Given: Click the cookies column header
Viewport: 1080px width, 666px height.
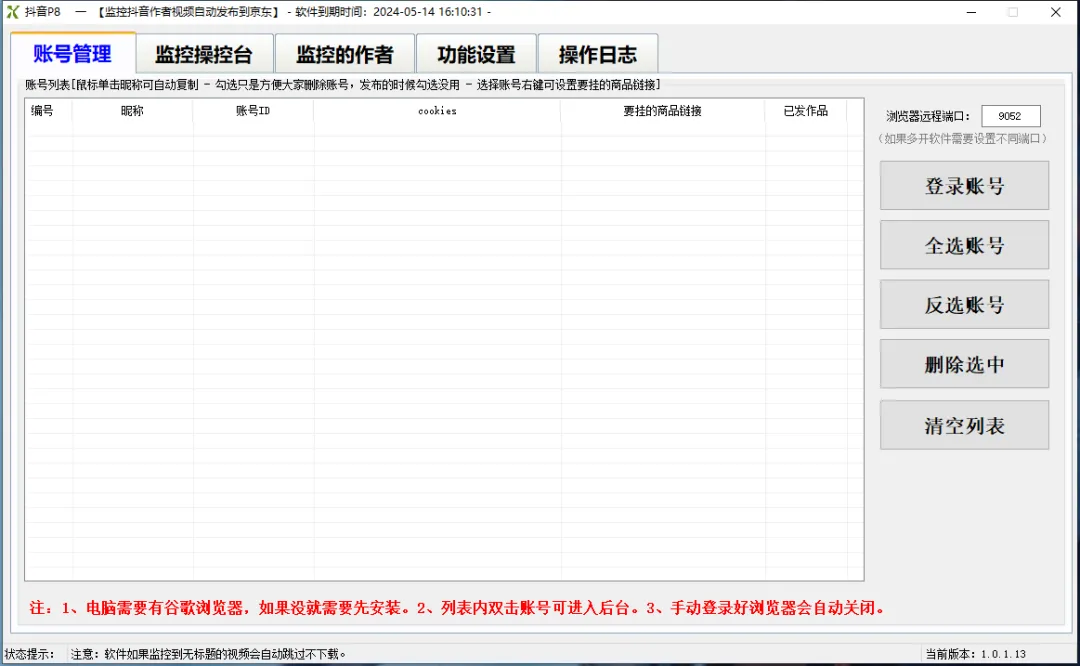Looking at the screenshot, I should point(437,111).
